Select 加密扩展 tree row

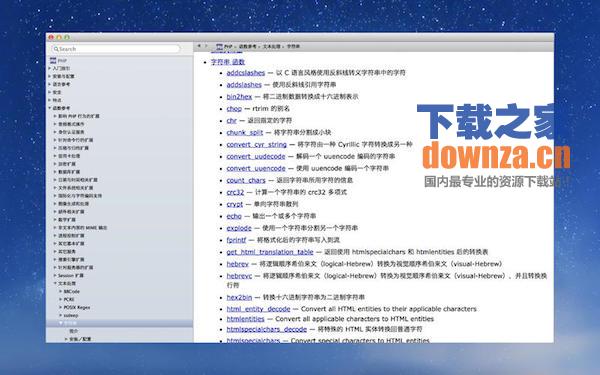point(67,164)
